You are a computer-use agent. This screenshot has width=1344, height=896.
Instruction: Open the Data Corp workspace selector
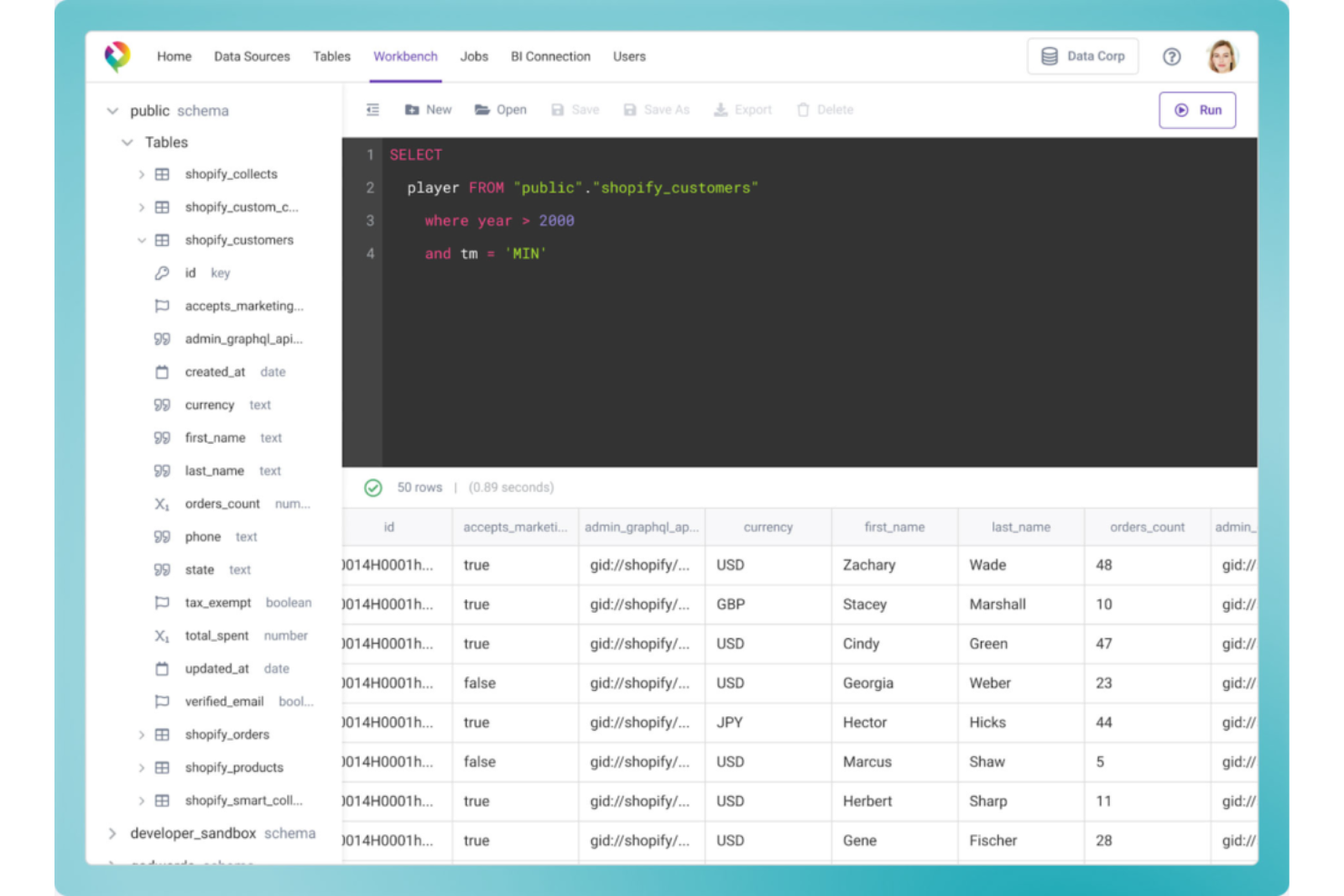1082,56
